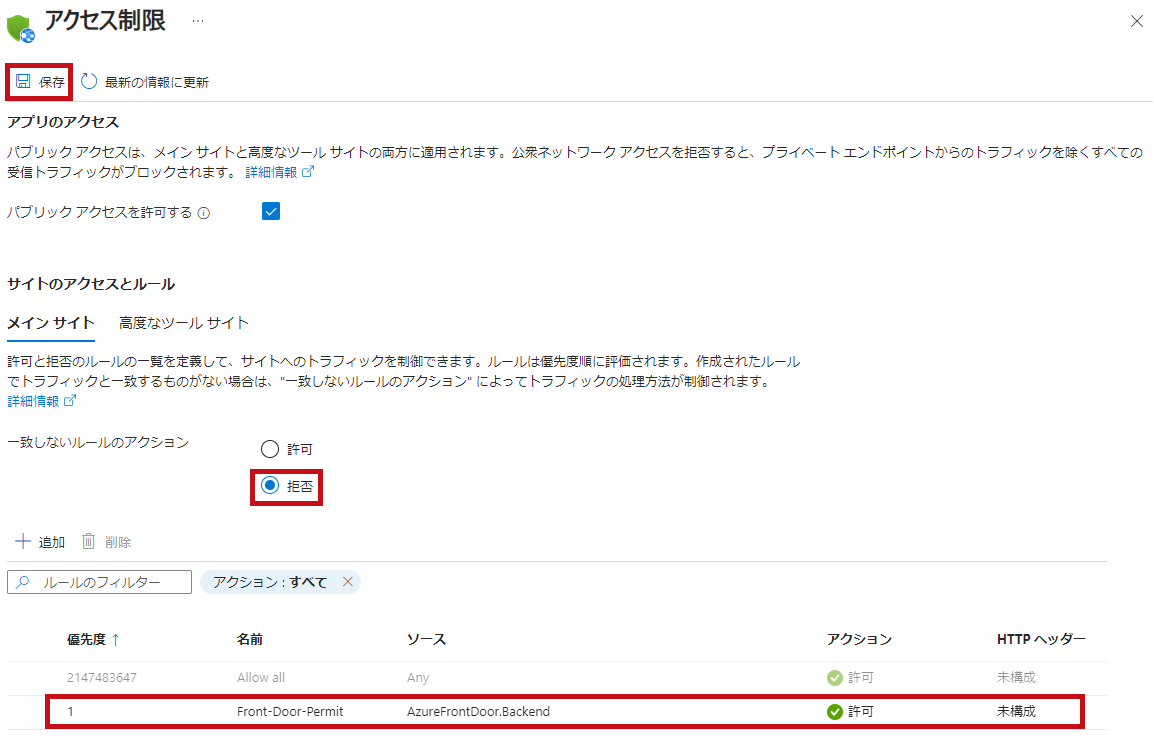Viewport: 1154px width, 737px height.
Task: Click the 削除 delete button
Action: (x=106, y=542)
